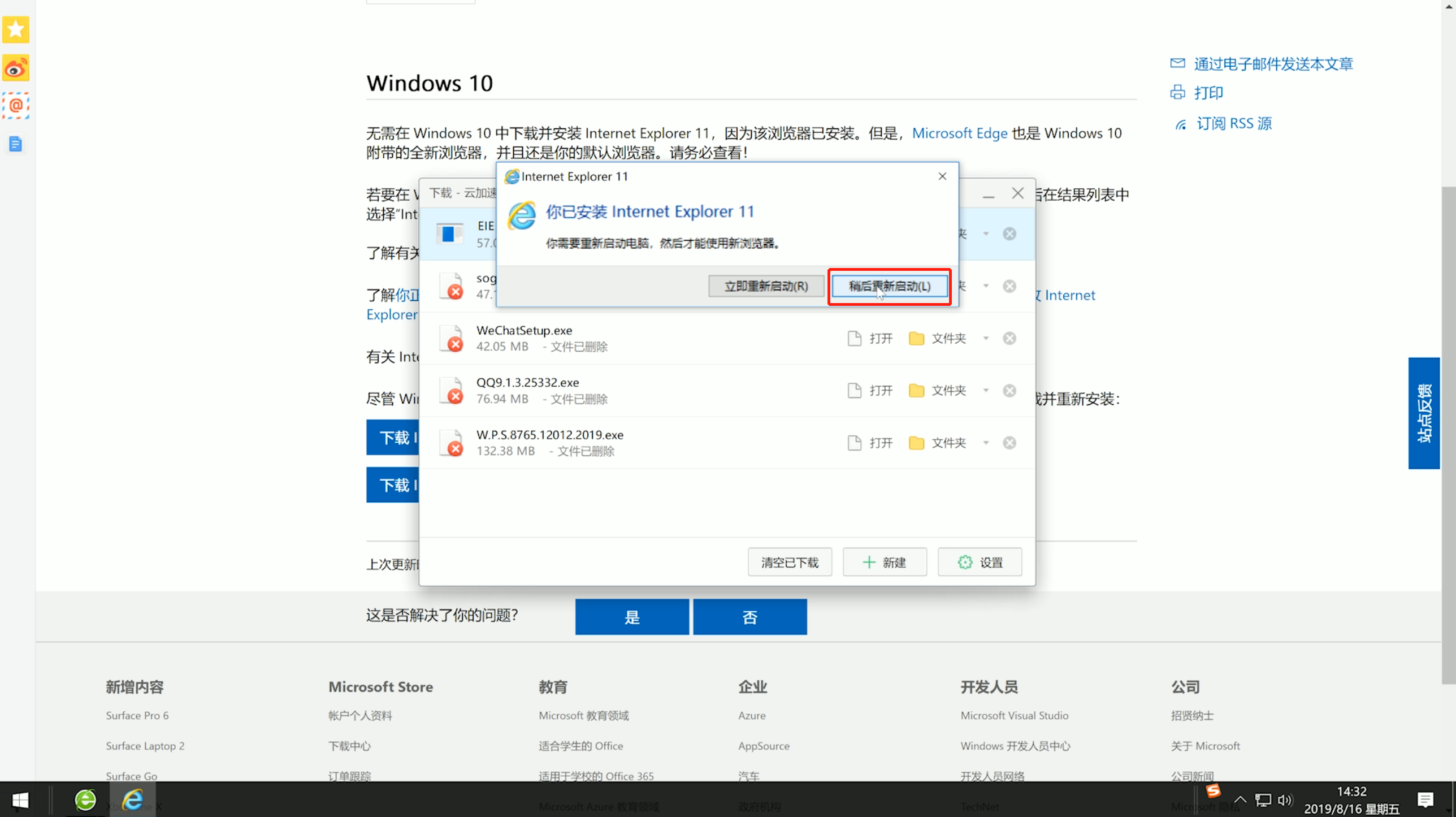Screen dimensions: 1456x817
Task: Remove W.P.S.8765.12012.2019.exe entry with X icon
Action: pos(1009,443)
